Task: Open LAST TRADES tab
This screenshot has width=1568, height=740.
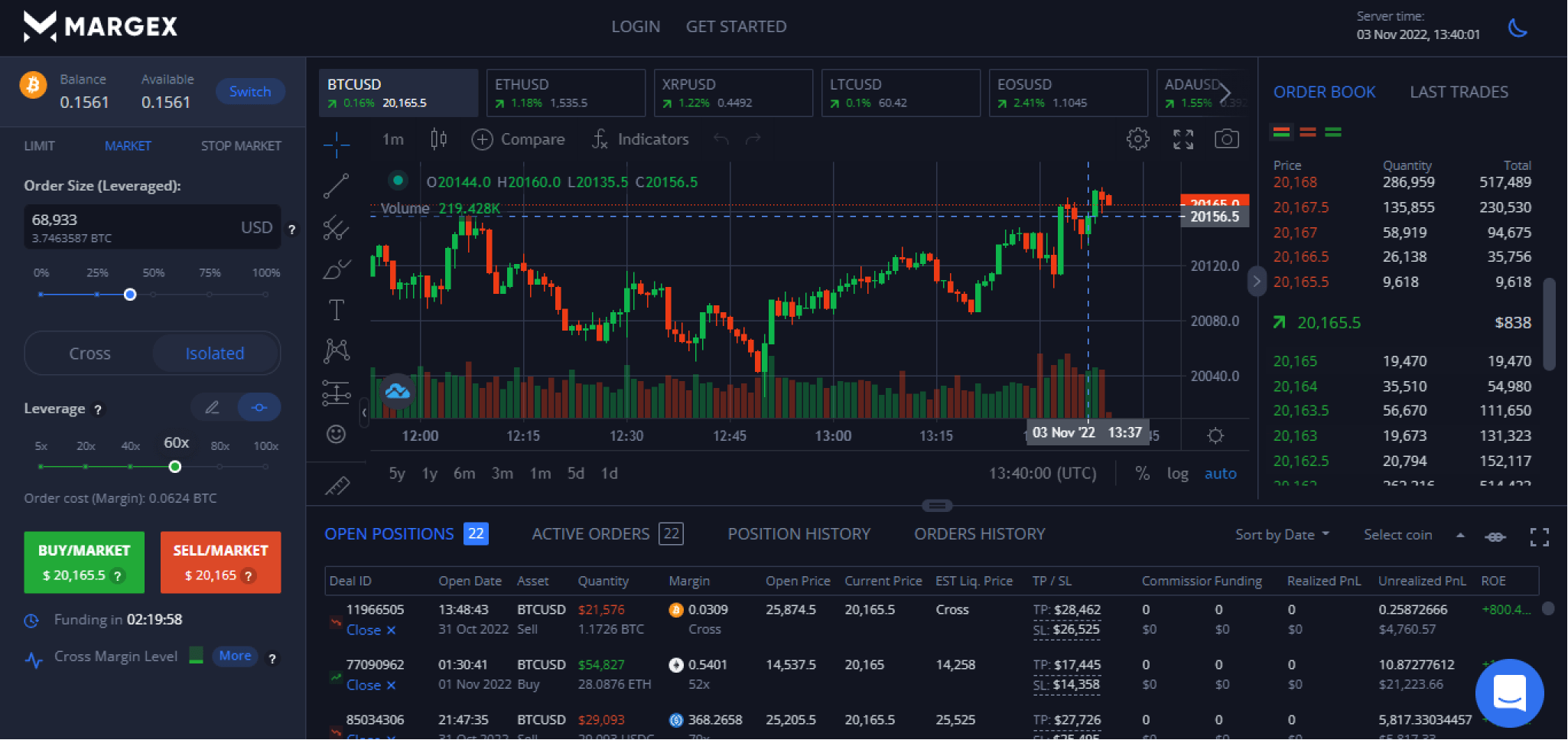Action: coord(1459,92)
